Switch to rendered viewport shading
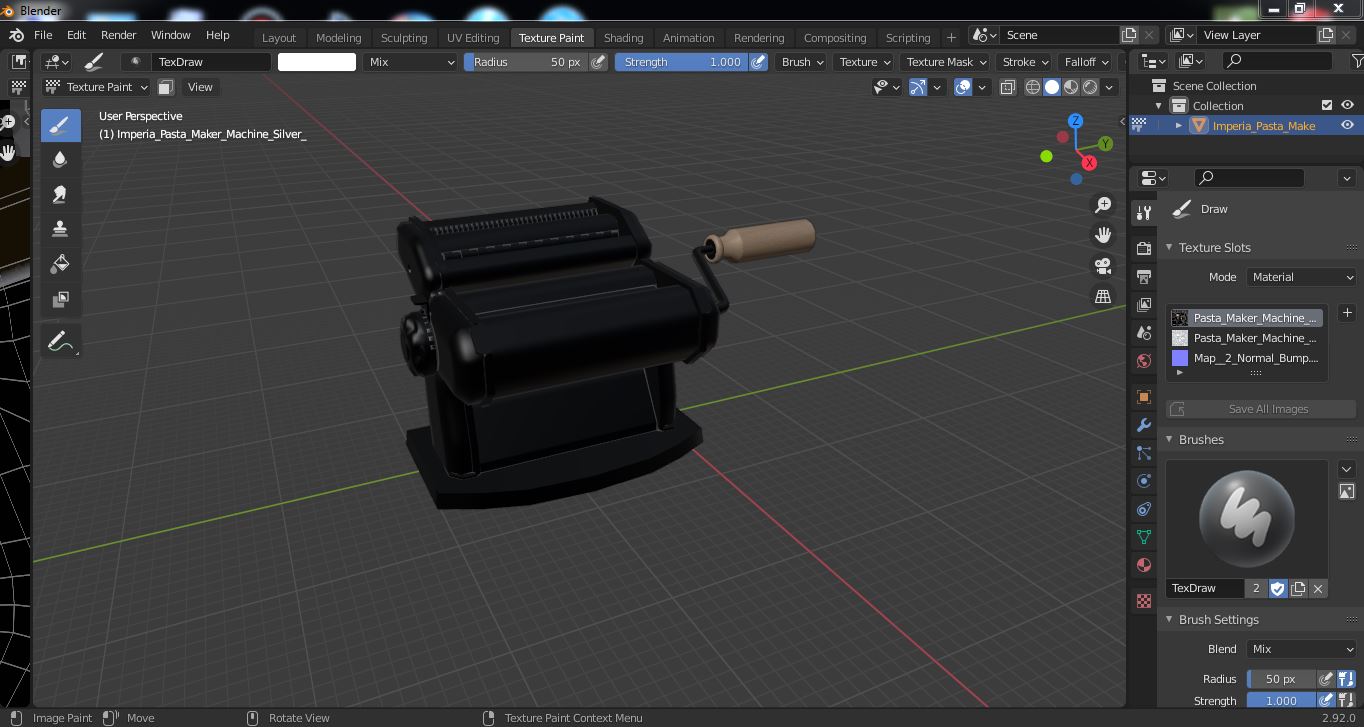This screenshot has width=1364, height=727. [x=1090, y=87]
